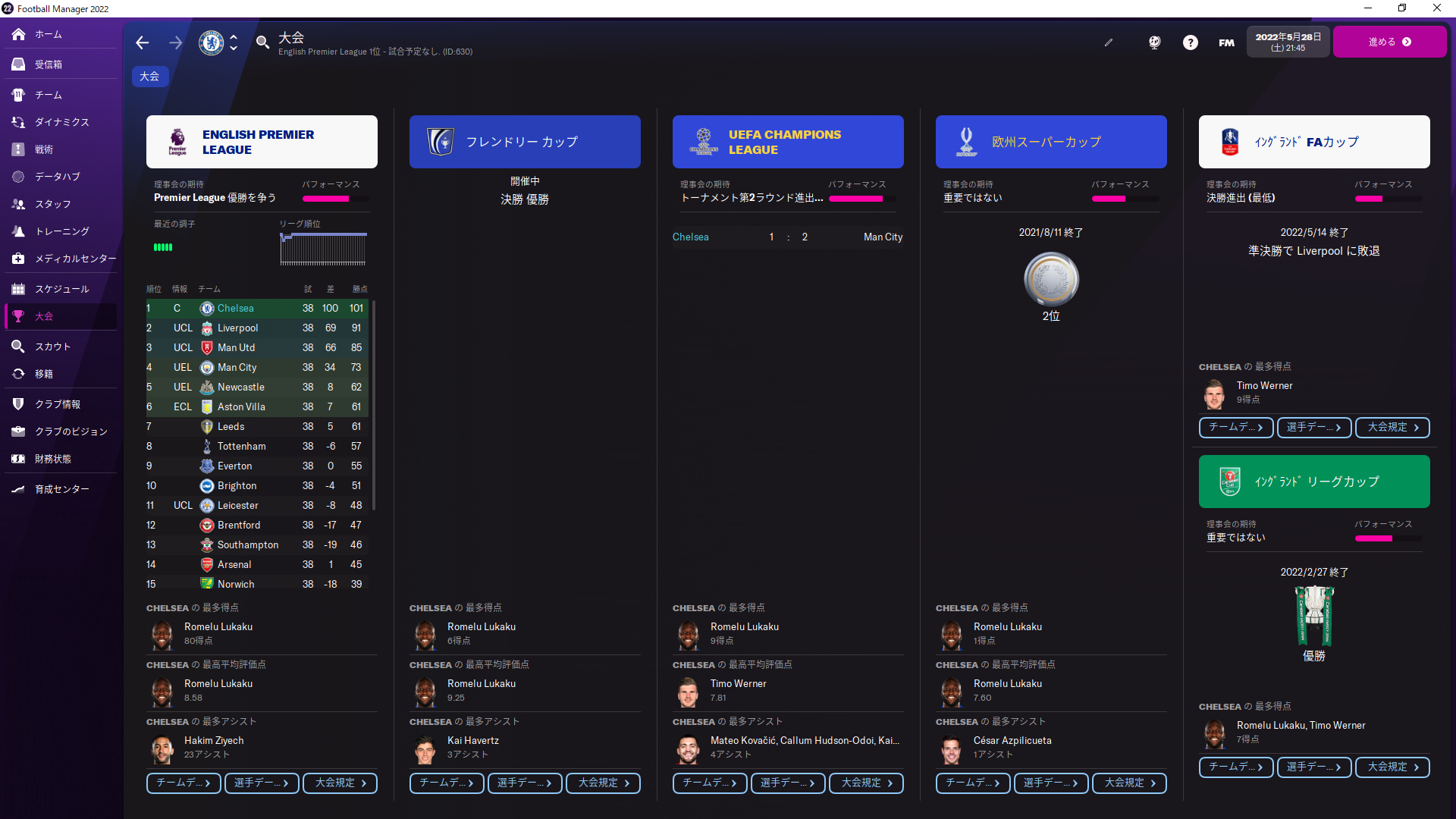Open the 欧州スーパーカップ header
1456x819 pixels.
click(1051, 142)
